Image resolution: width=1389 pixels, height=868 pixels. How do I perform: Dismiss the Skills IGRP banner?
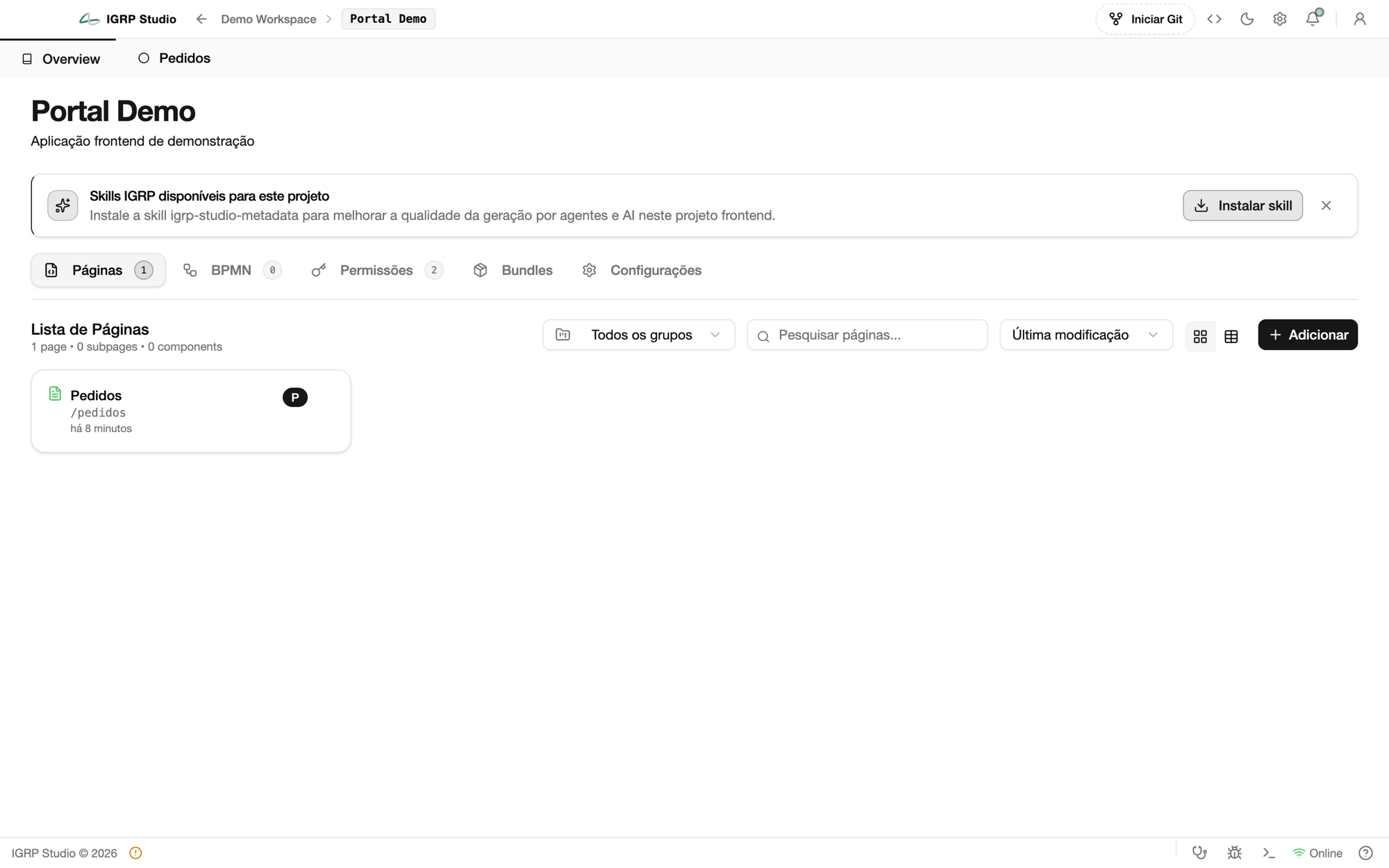click(x=1326, y=206)
